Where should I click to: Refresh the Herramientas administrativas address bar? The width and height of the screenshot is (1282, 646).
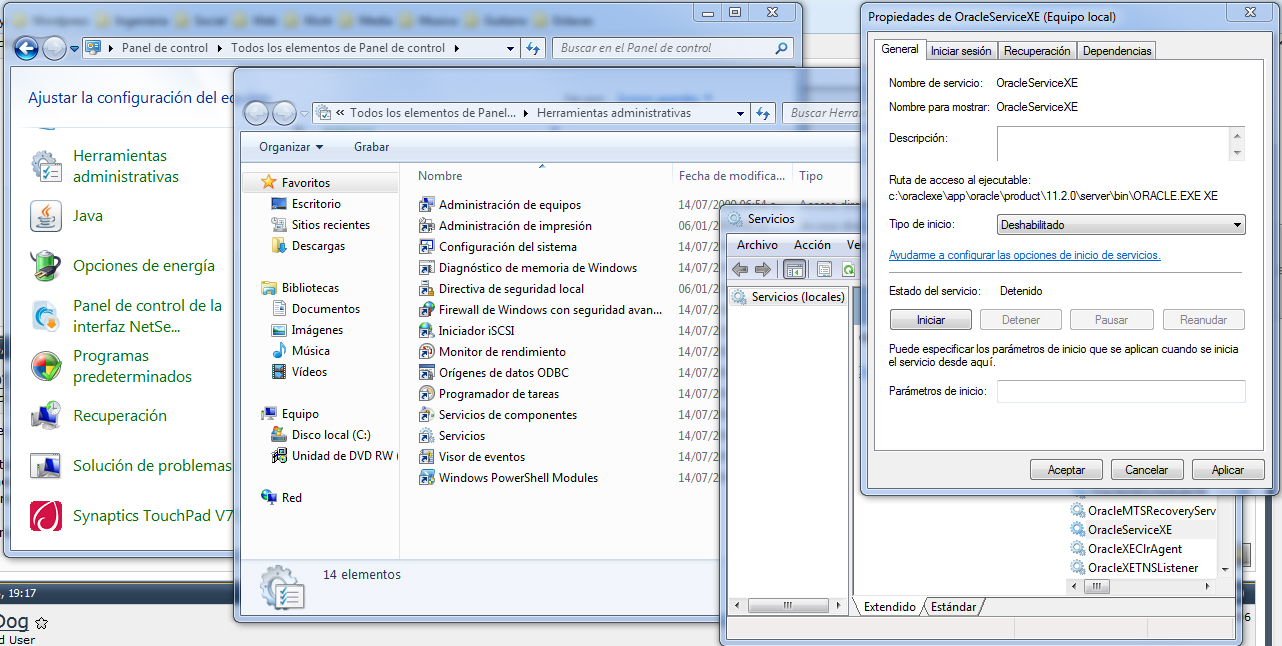764,113
